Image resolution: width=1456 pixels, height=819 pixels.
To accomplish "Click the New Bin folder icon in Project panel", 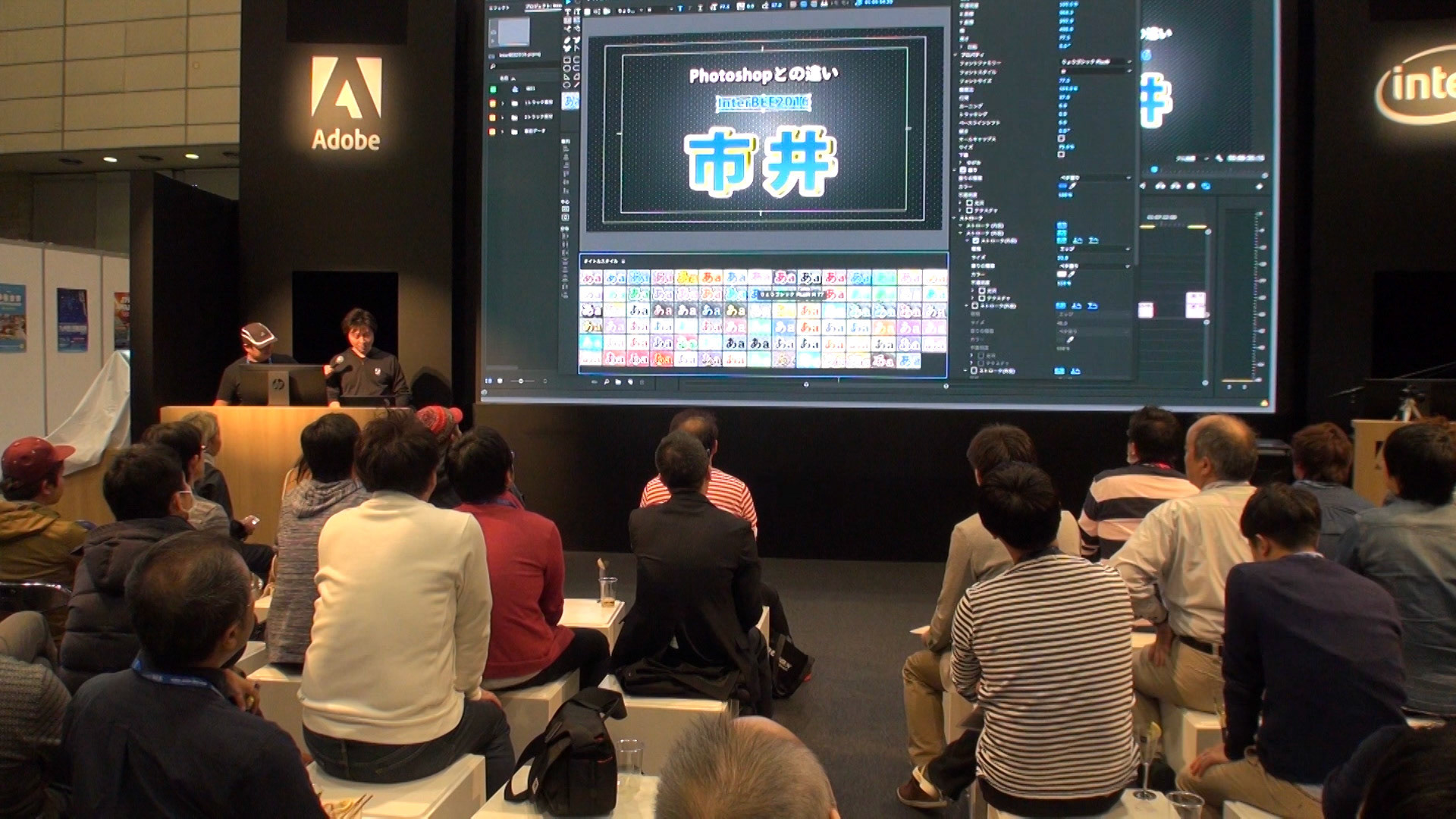I will coord(619,383).
